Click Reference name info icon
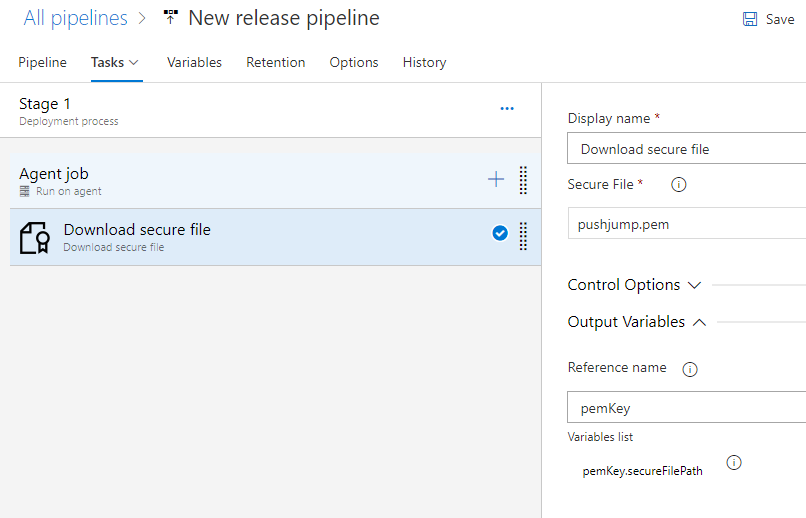The height and width of the screenshot is (518, 806). click(x=689, y=369)
